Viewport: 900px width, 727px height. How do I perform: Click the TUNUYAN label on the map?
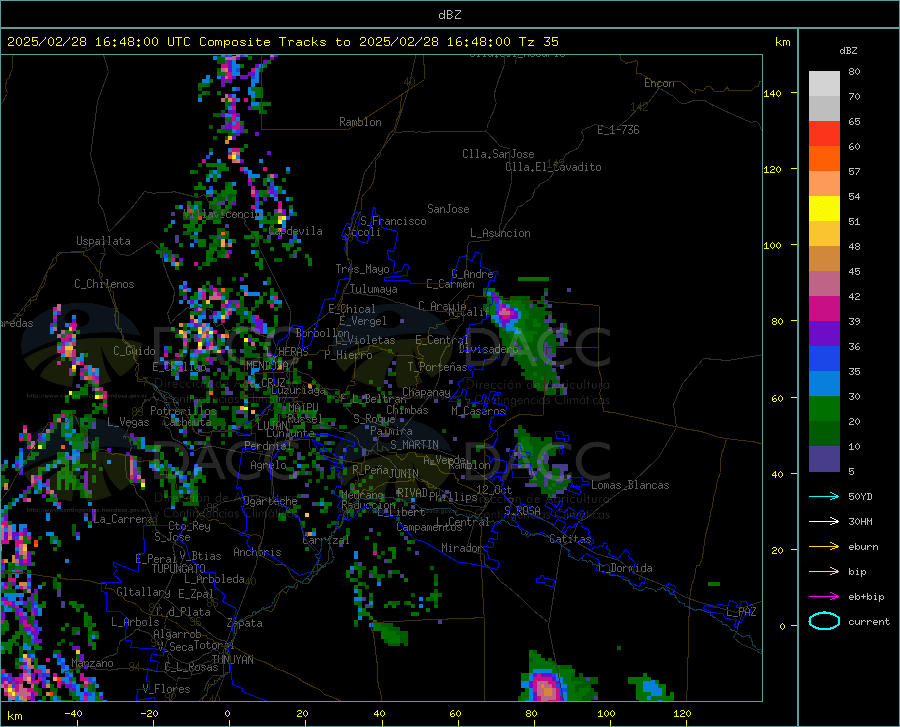coord(233,660)
